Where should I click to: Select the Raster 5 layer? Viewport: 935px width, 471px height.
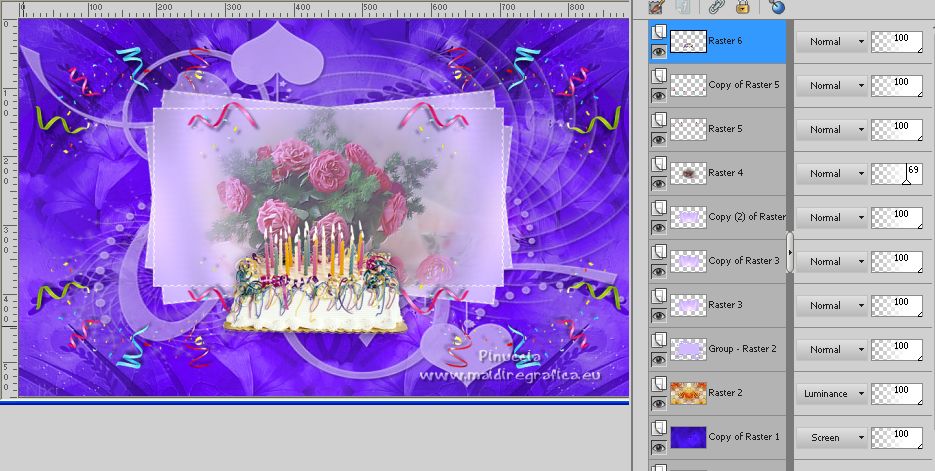(725, 129)
